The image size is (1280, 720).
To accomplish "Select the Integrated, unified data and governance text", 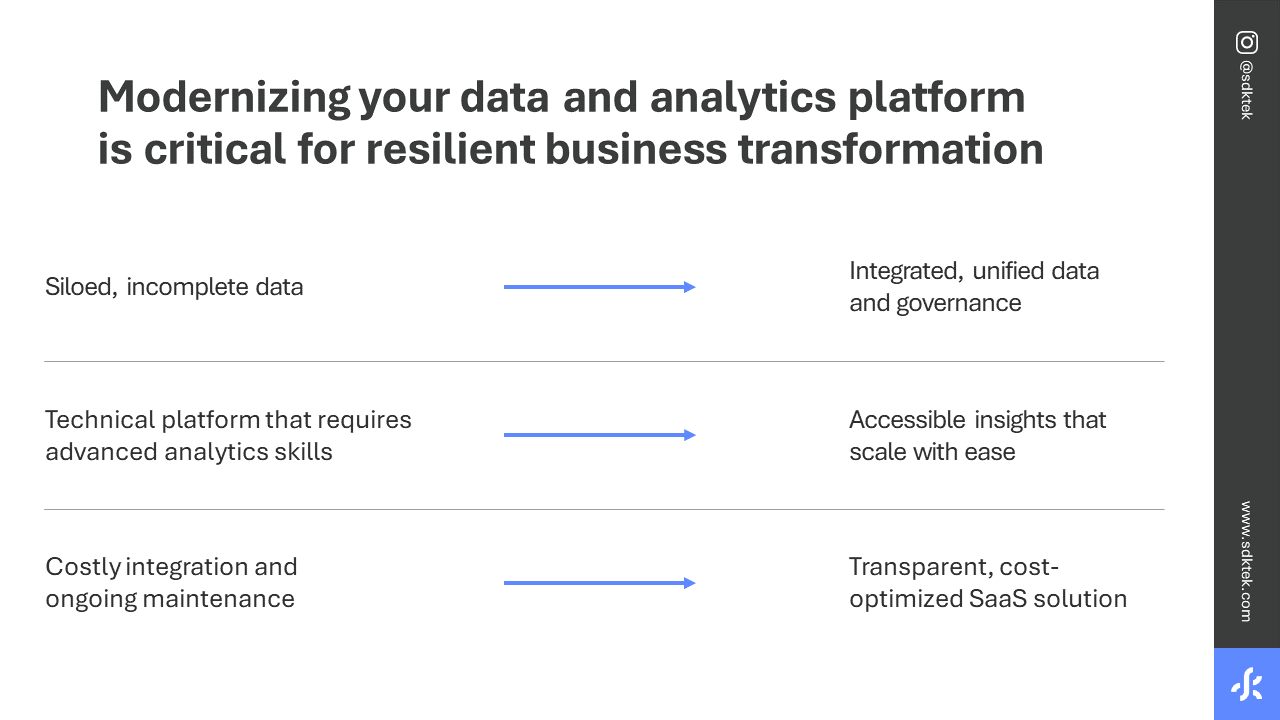I will click(x=973, y=287).
